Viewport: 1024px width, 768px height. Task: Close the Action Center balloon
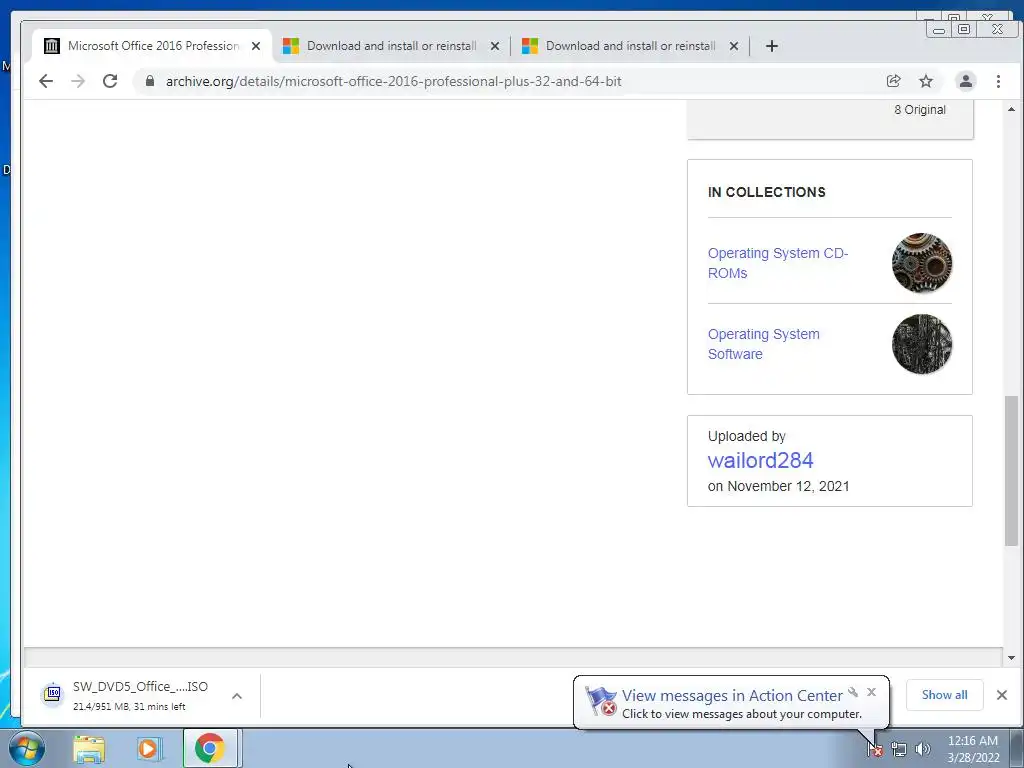pos(871,692)
